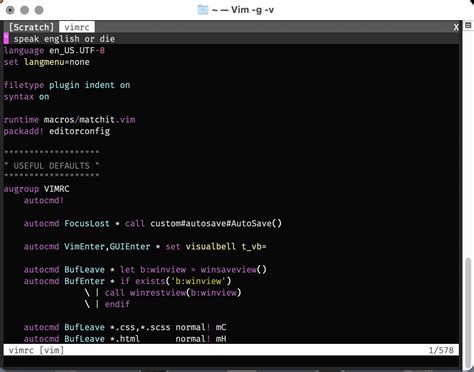Click the '*.css,*.scss normal! mC' line
This screenshot has height=372, width=474.
[125, 327]
